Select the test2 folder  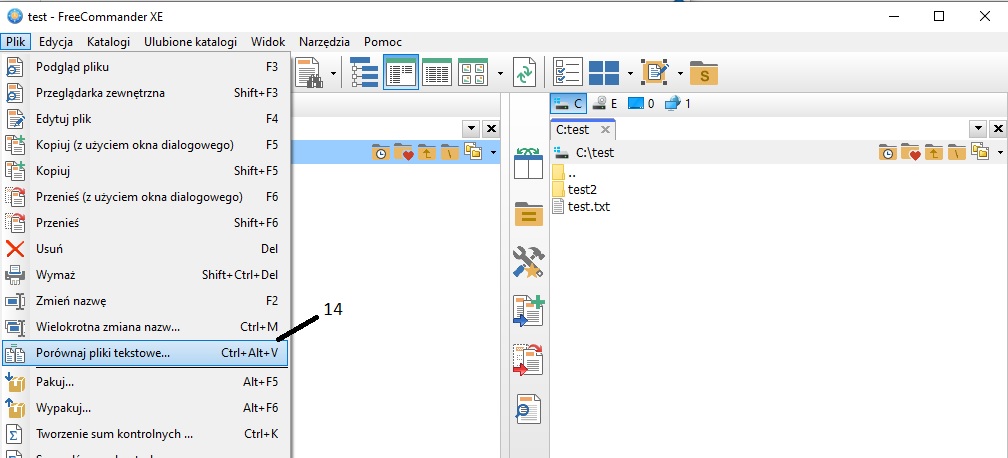(574, 190)
